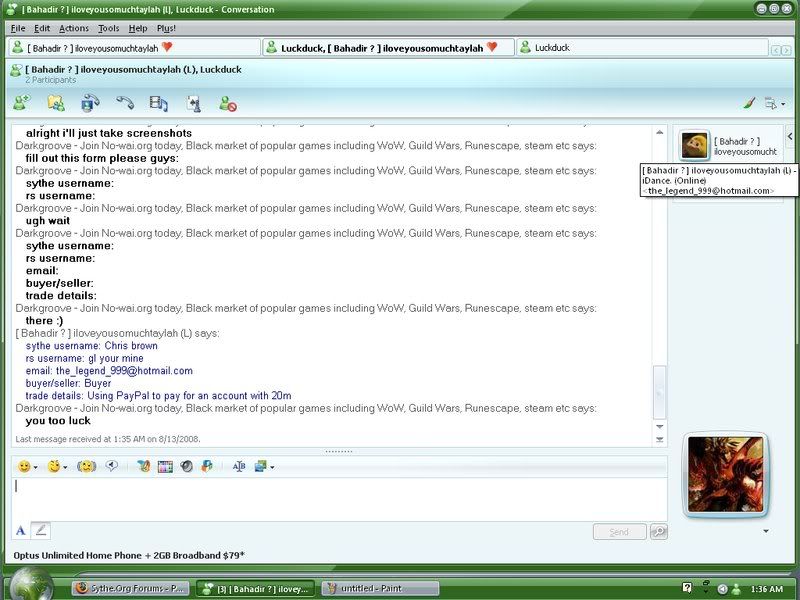Expand the background picker dropdown arrow
The width and height of the screenshot is (800, 600).
pyautogui.click(x=272, y=467)
